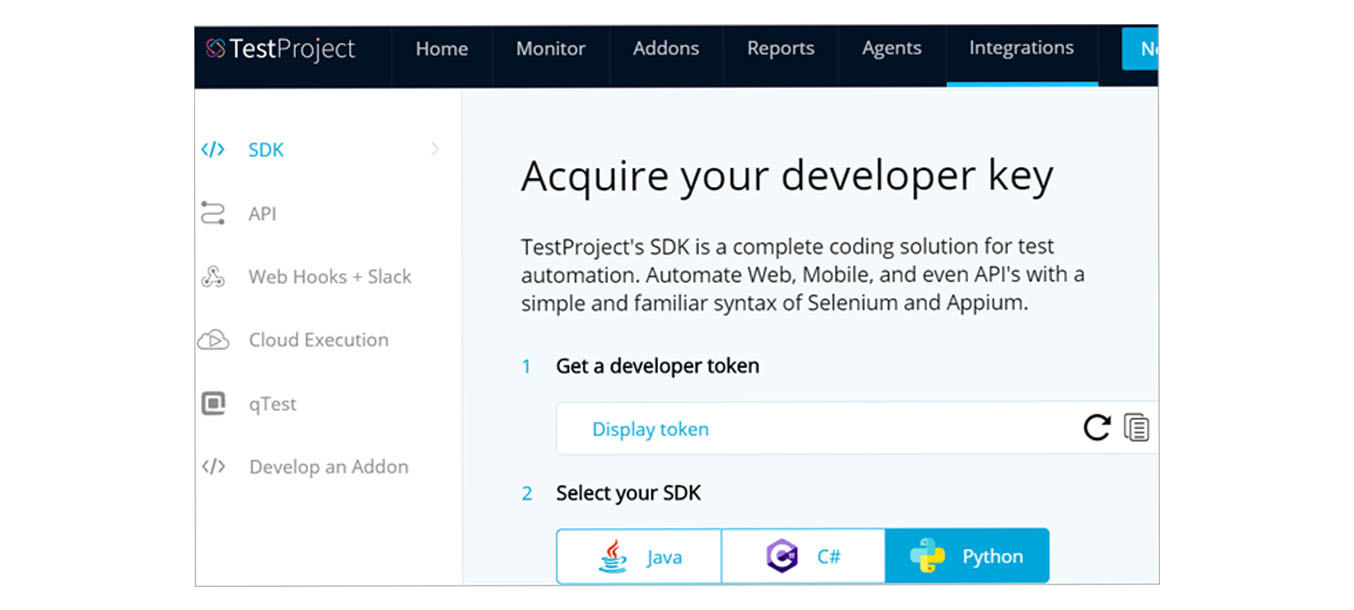Click the TestProject logo
The width and height of the screenshot is (1354, 610).
(280, 48)
